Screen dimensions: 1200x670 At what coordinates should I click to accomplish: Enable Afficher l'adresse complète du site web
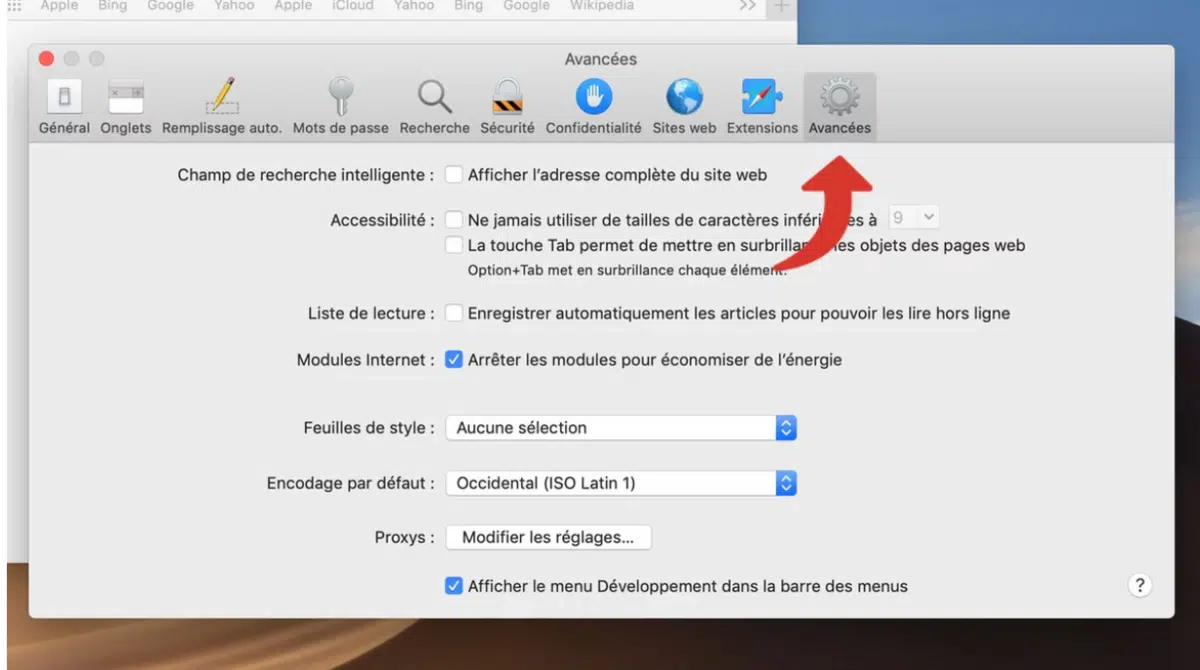(454, 175)
